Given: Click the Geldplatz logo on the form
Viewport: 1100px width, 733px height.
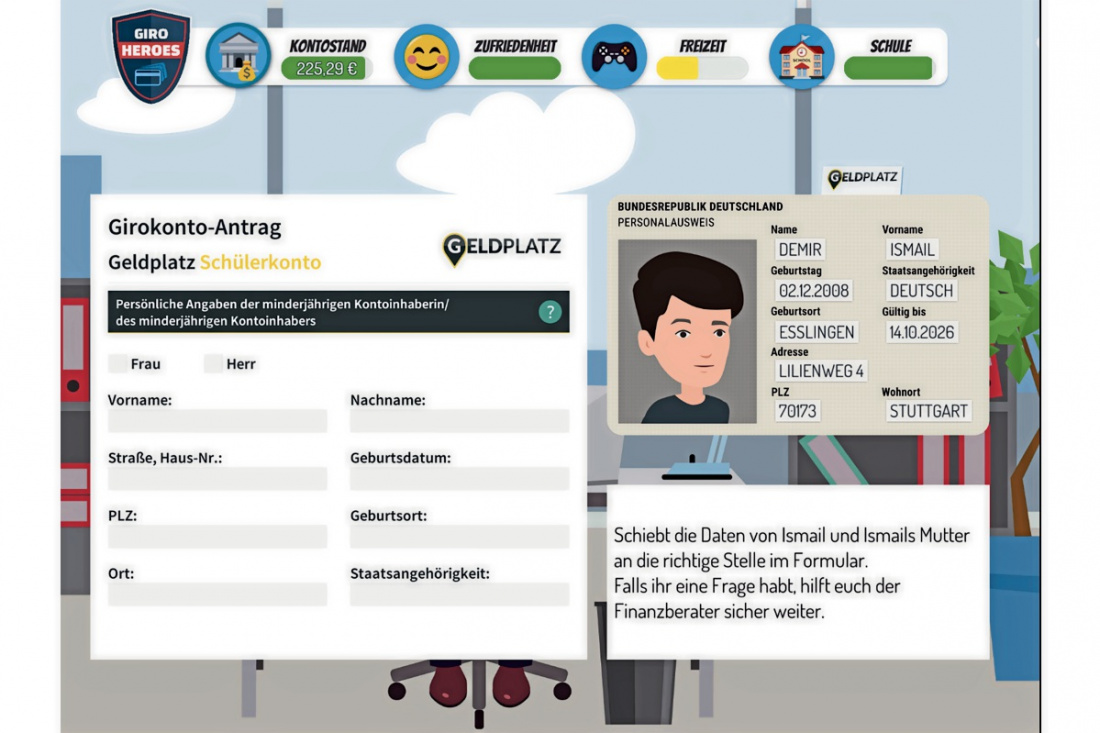Looking at the screenshot, I should pos(502,247).
